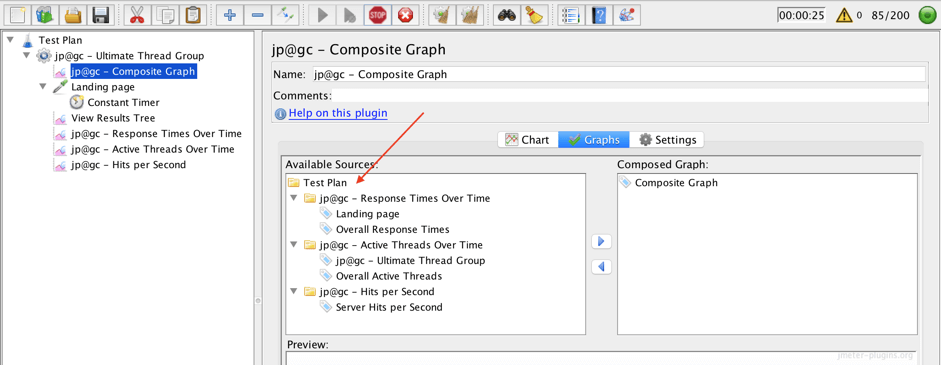This screenshot has height=365, width=941.
Task: Click the Name input field
Action: pos(619,74)
